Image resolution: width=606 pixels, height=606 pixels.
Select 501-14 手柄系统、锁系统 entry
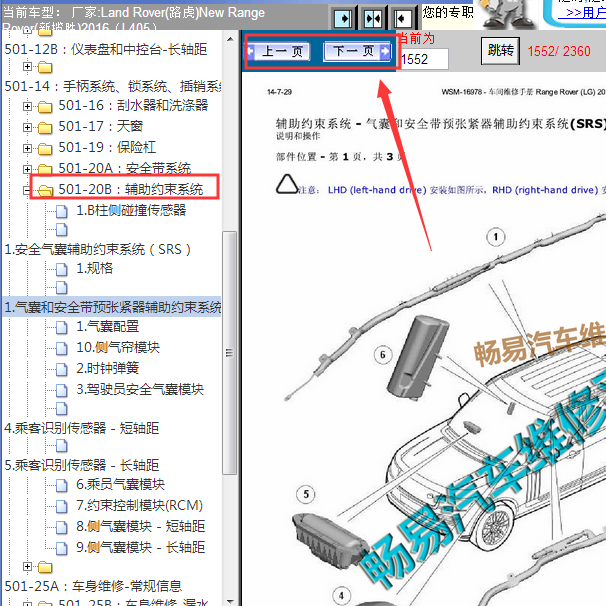pyautogui.click(x=112, y=86)
